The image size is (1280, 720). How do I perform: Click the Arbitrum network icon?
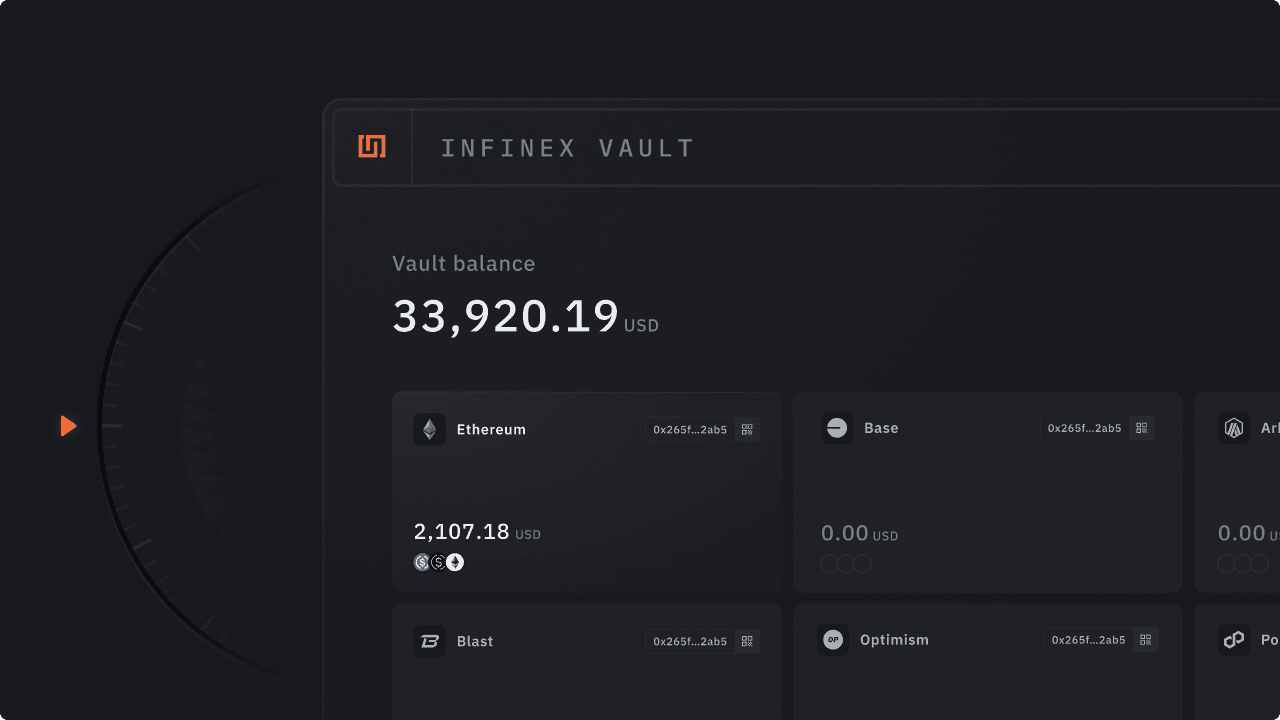coord(1234,428)
